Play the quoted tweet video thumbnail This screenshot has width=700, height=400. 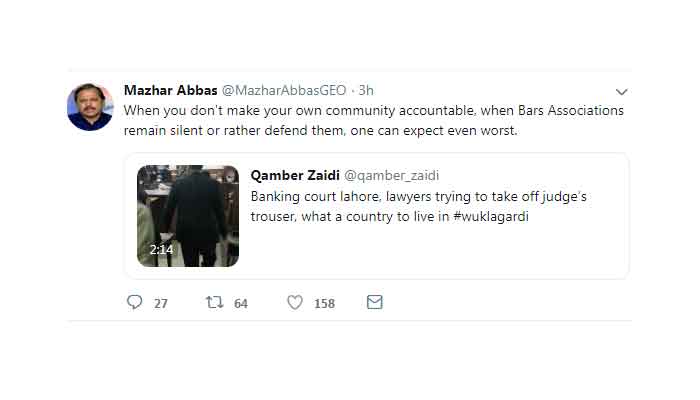pos(188,216)
